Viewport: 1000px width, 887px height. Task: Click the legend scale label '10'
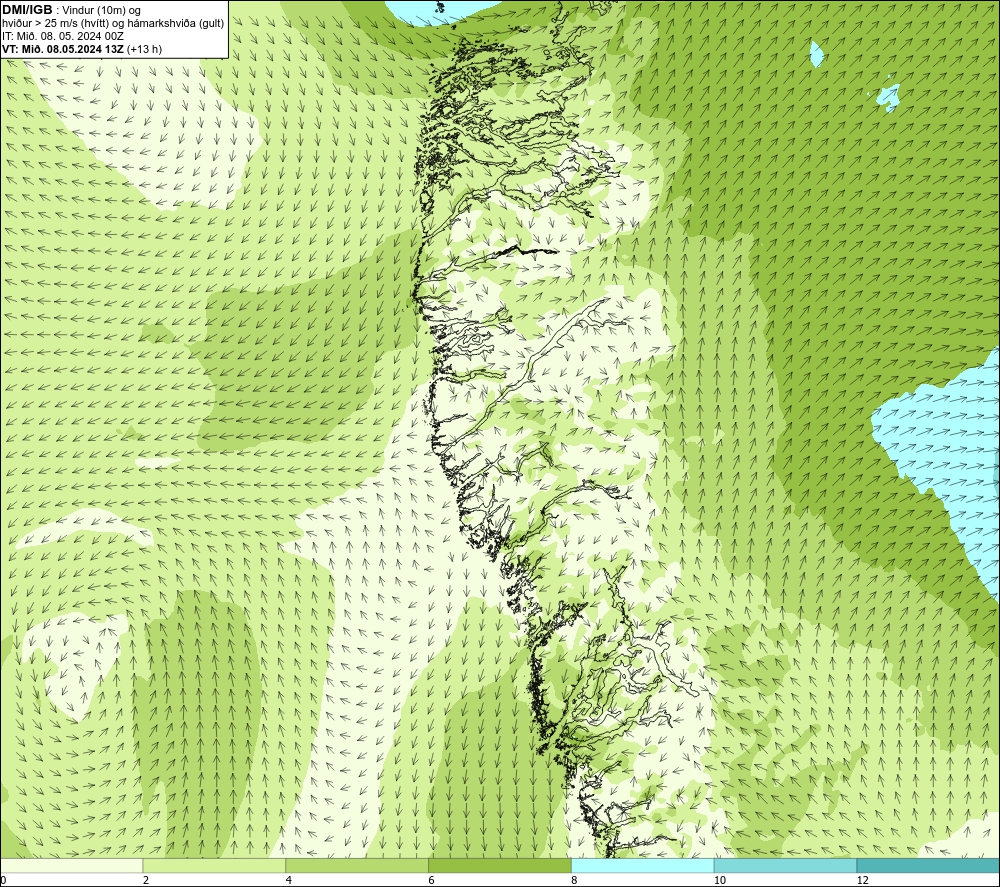point(720,880)
